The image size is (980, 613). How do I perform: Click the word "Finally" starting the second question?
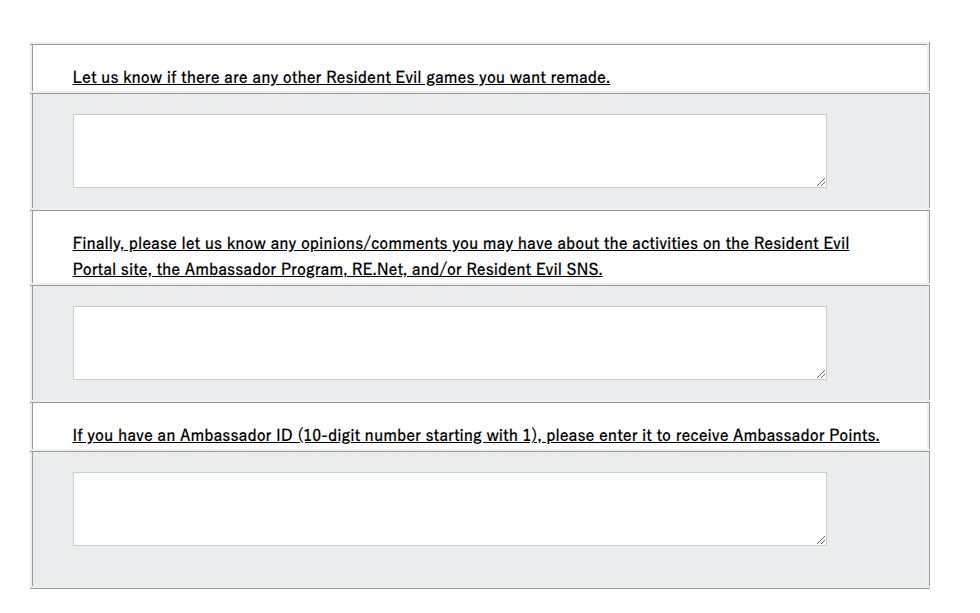[x=98, y=244]
